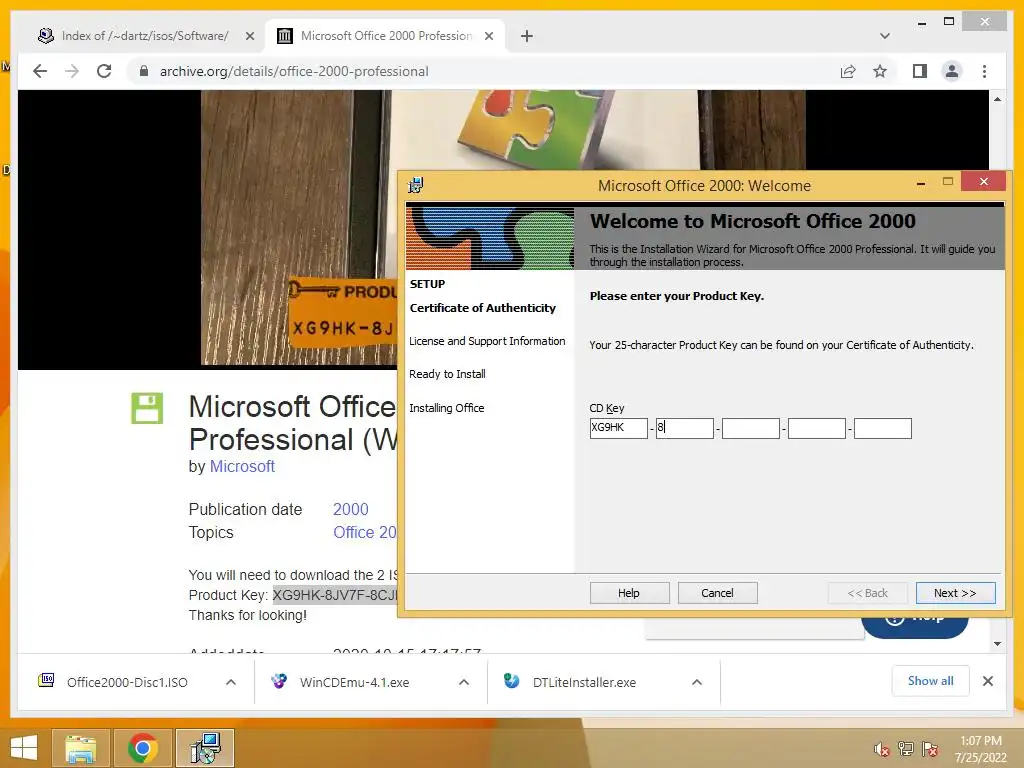The width and height of the screenshot is (1024, 768).
Task: Go back in Chrome browser history
Action: coord(40,71)
